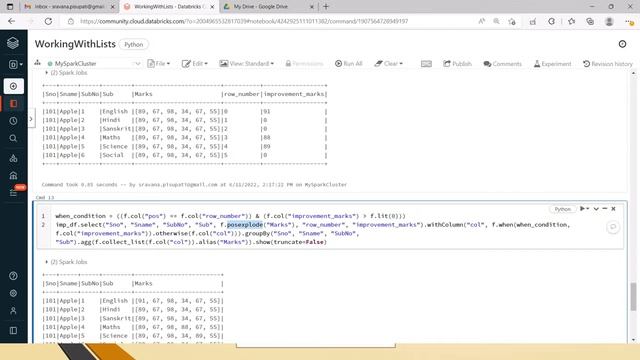Minimize the Cmd 13 cell
The width and height of the screenshot is (640, 360).
604,209
